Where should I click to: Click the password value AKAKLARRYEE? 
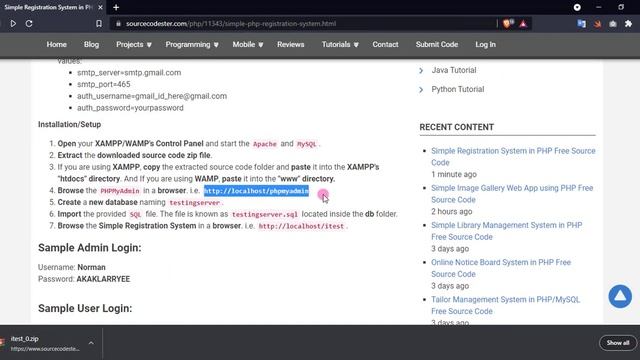coord(103,279)
